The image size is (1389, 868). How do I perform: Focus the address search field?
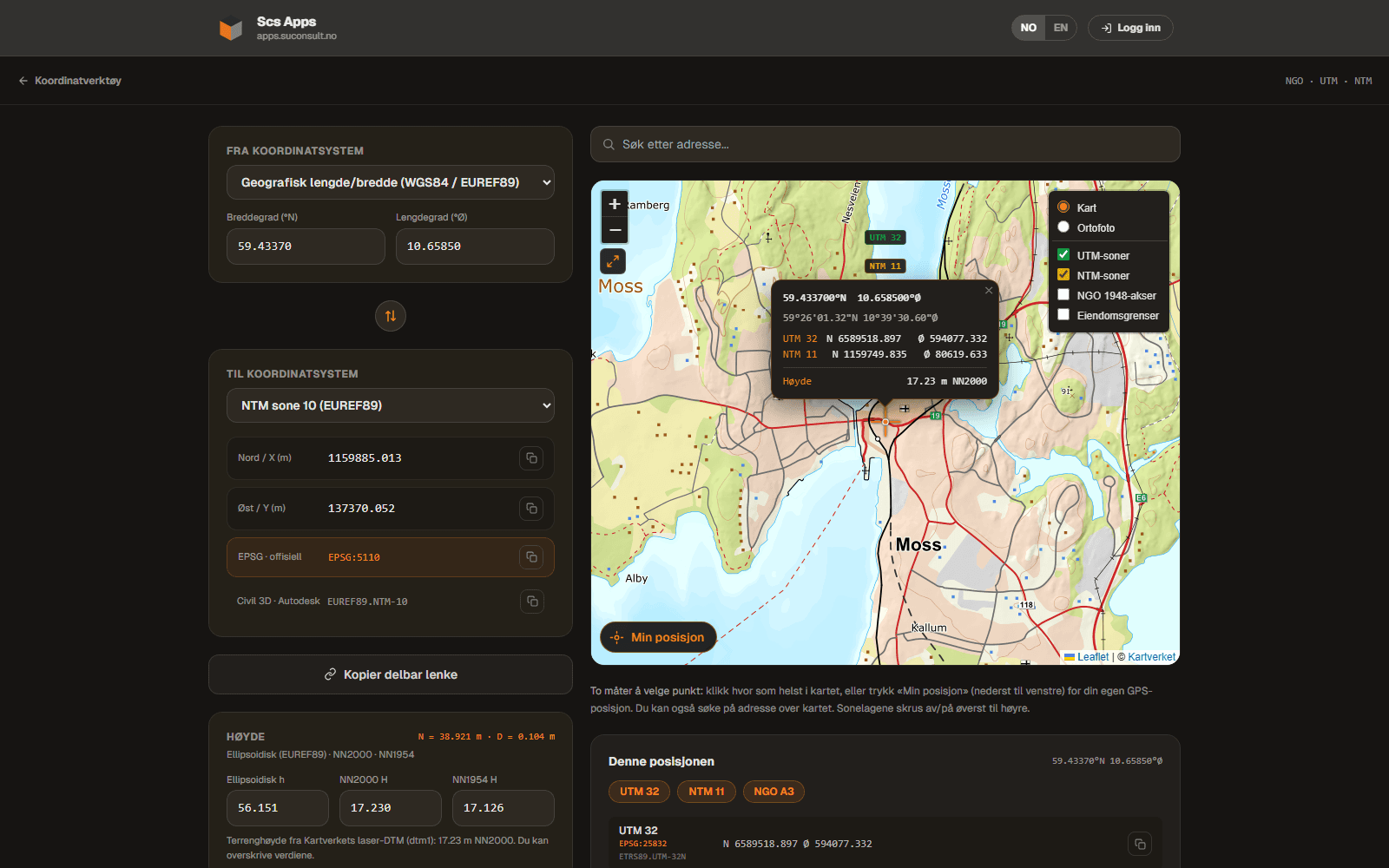pos(885,144)
